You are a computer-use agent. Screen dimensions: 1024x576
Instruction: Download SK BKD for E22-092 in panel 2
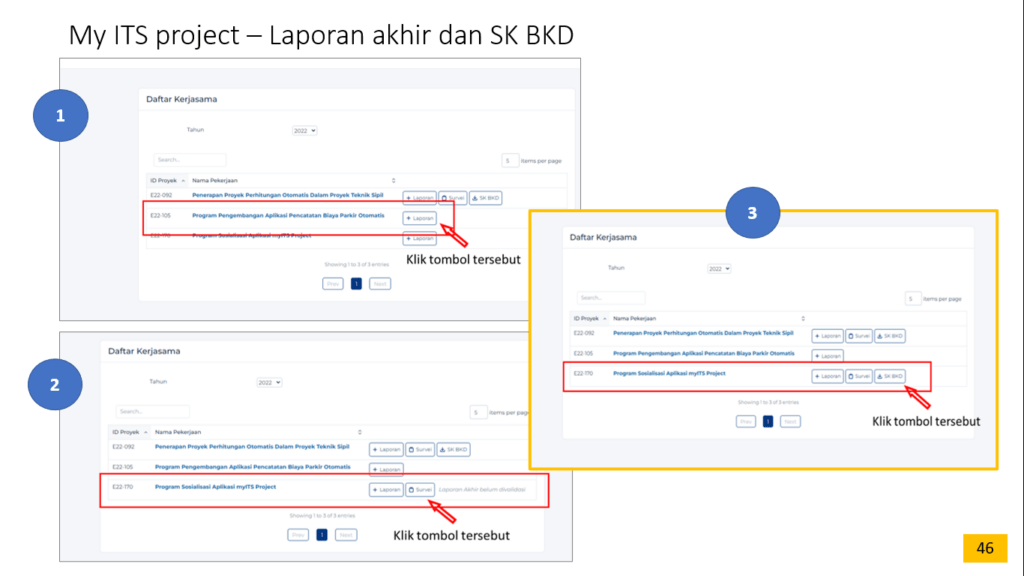pyautogui.click(x=453, y=450)
